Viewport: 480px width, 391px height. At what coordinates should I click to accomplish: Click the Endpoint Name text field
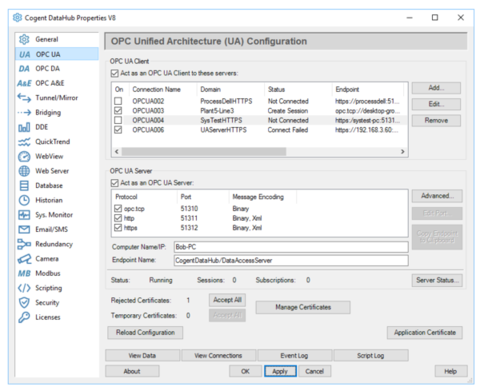(291, 260)
